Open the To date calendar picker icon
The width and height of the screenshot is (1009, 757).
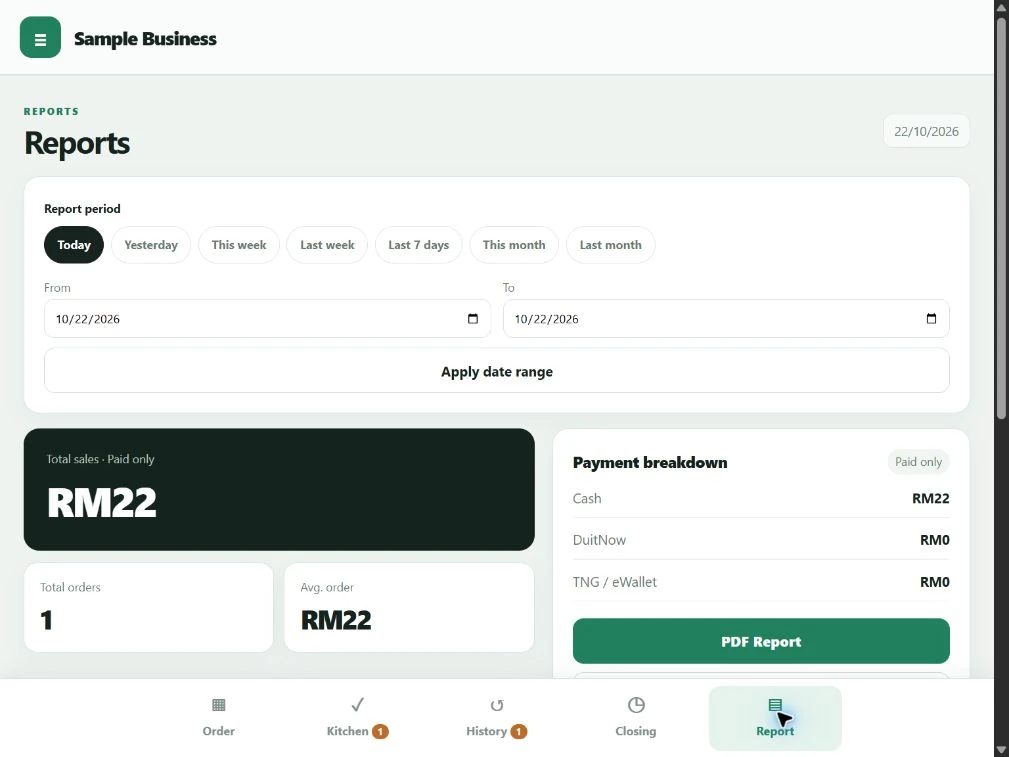coord(931,319)
